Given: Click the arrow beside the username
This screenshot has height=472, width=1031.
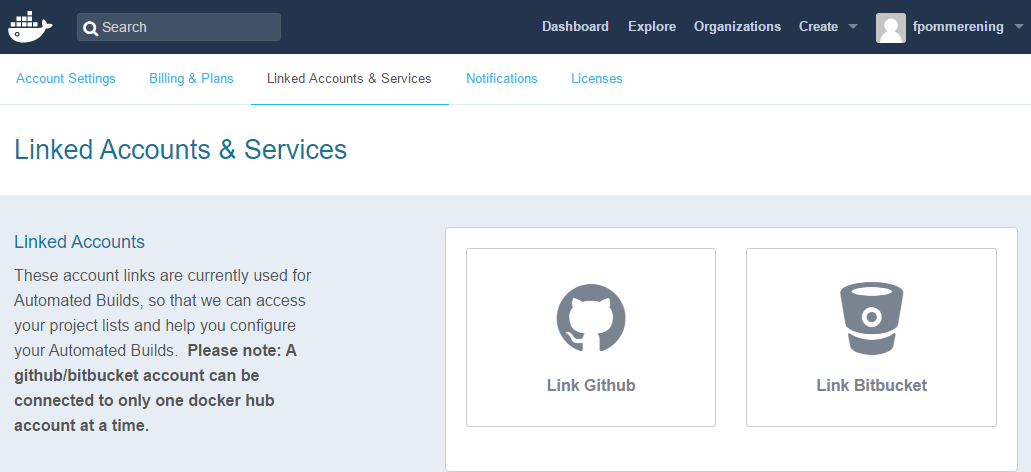Looking at the screenshot, I should coord(1019,27).
